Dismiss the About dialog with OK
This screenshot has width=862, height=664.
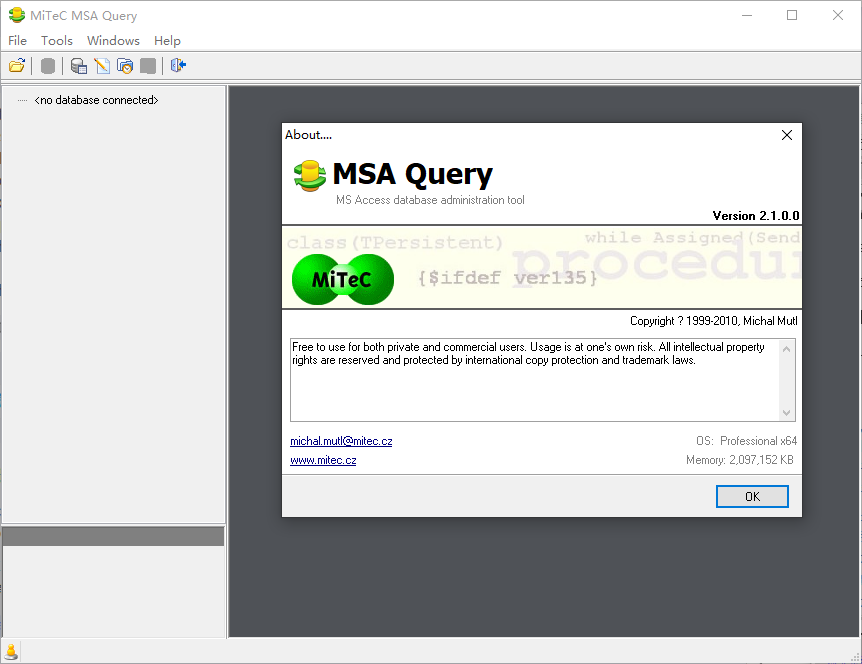coord(752,496)
